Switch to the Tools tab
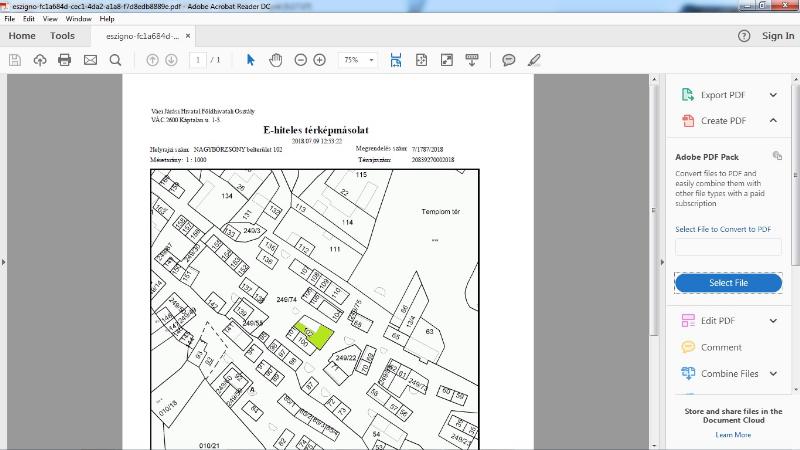 (x=62, y=36)
